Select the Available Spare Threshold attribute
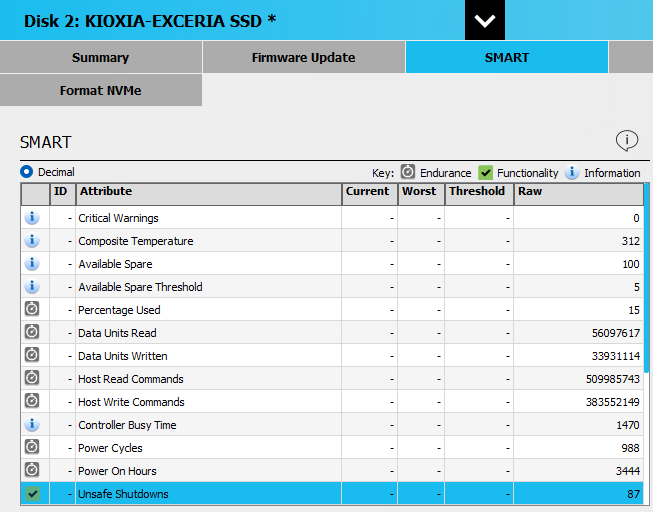The width and height of the screenshot is (653, 512). tap(140, 287)
